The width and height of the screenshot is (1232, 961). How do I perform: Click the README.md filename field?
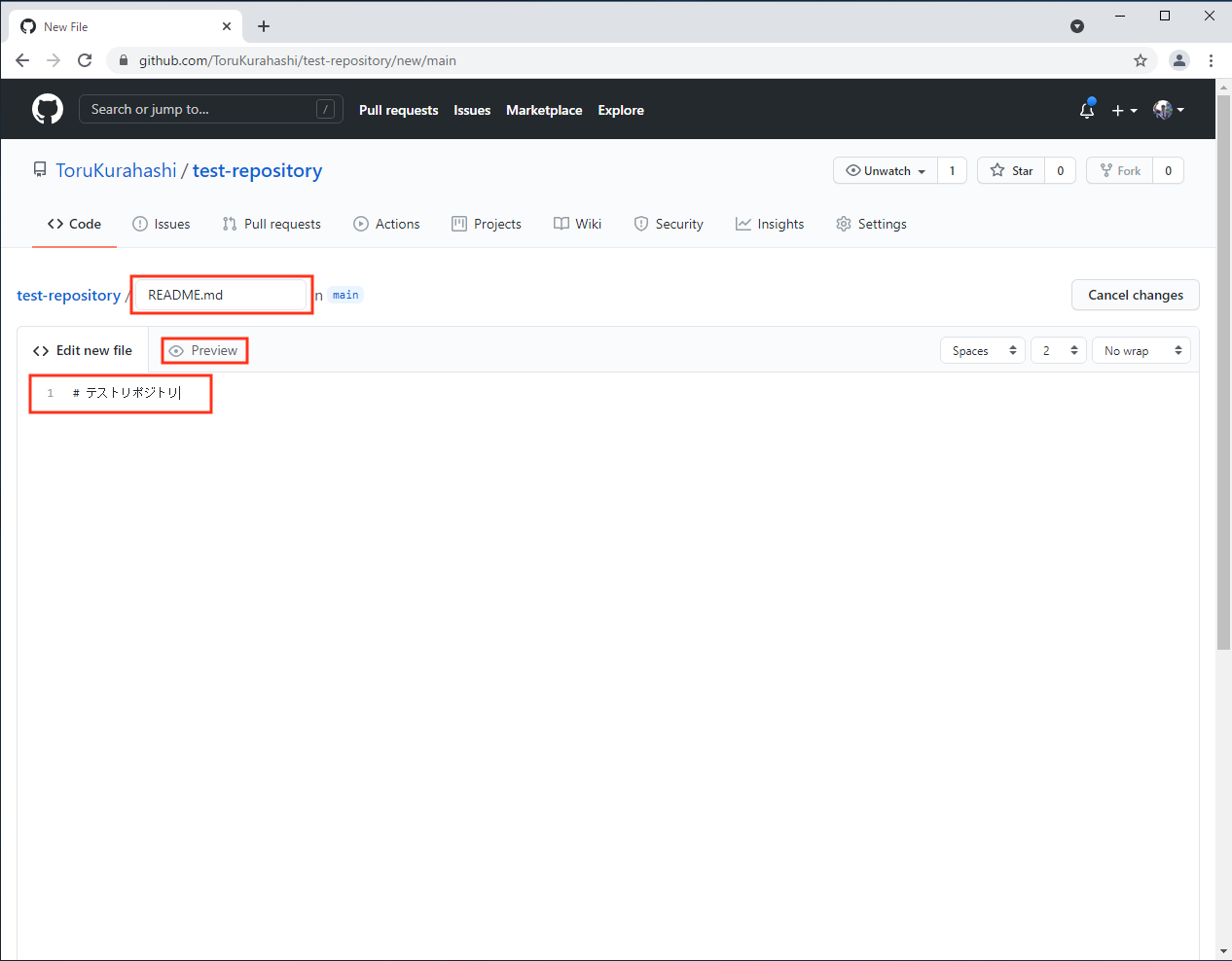click(221, 295)
